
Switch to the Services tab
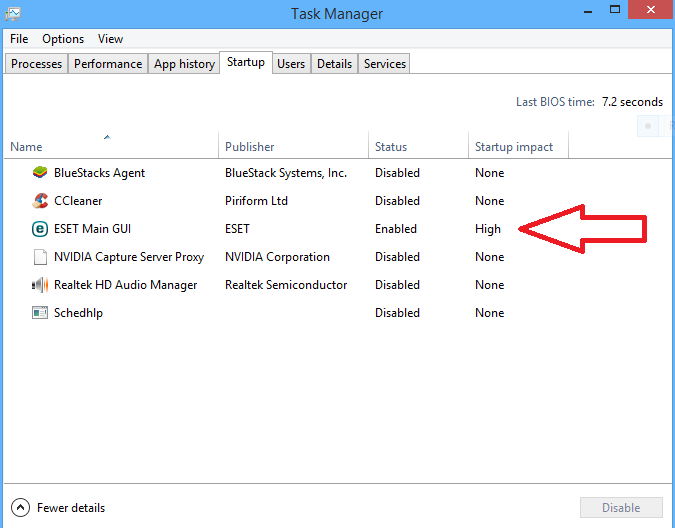pos(385,64)
